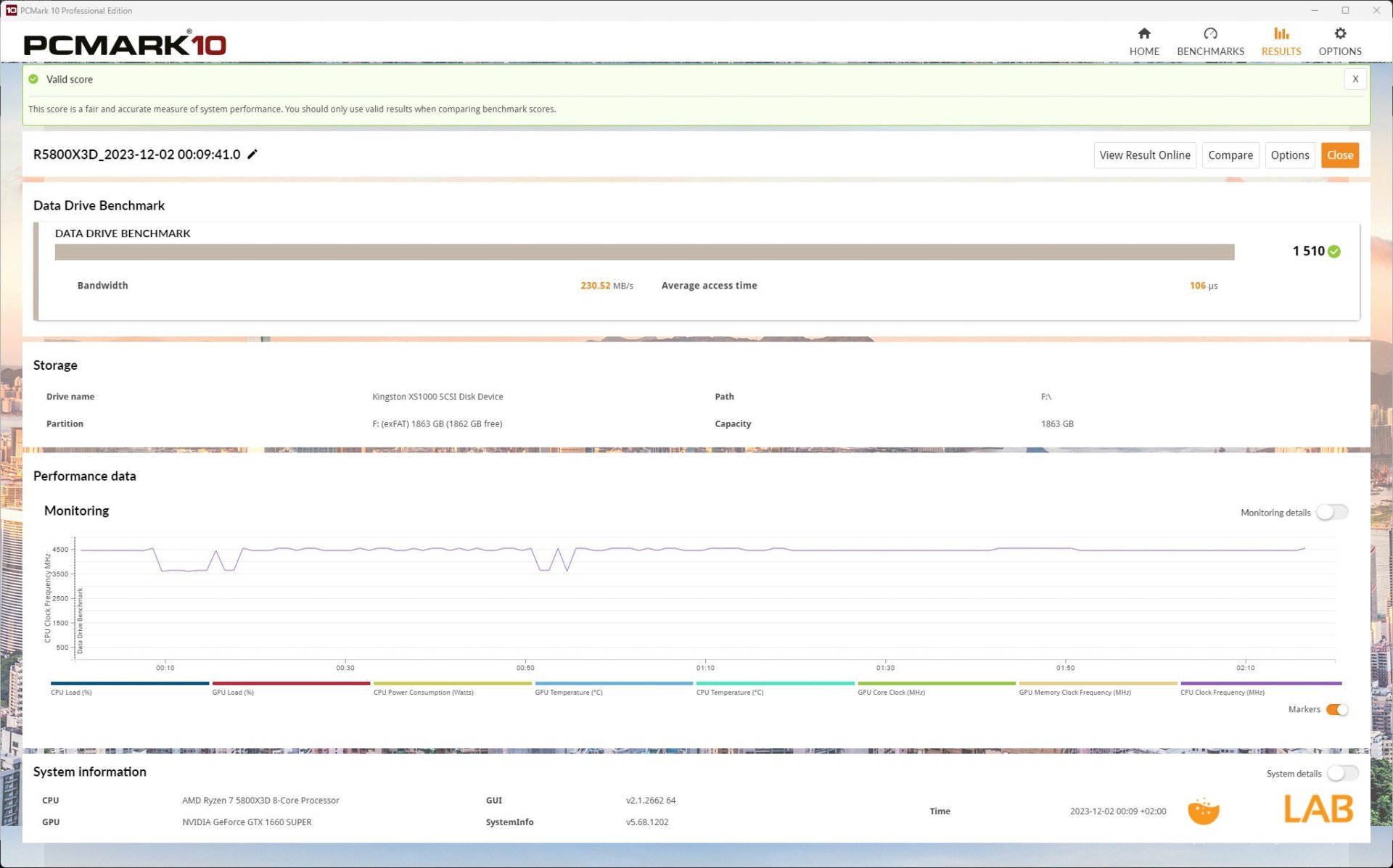
Task: Open the Benchmarks gauge icon
Action: pyautogui.click(x=1209, y=34)
